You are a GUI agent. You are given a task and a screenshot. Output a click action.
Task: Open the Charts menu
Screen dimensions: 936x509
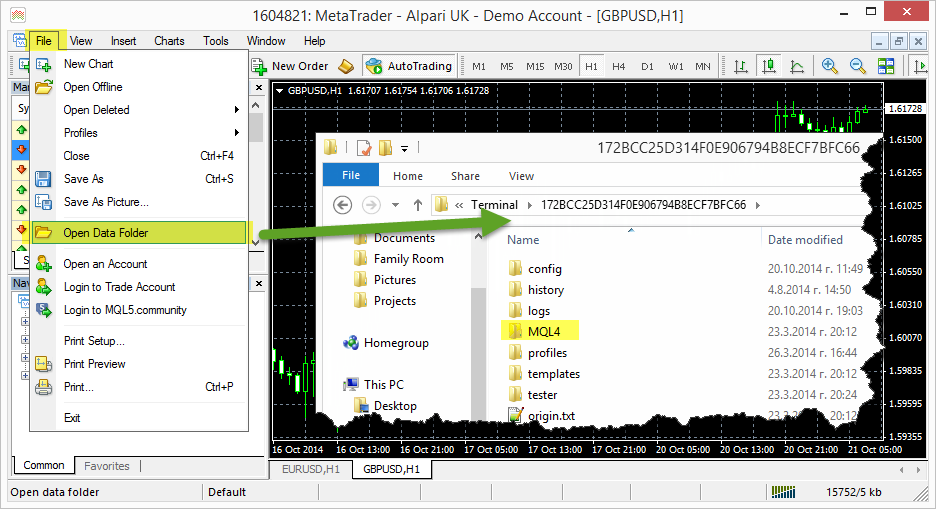click(x=169, y=41)
